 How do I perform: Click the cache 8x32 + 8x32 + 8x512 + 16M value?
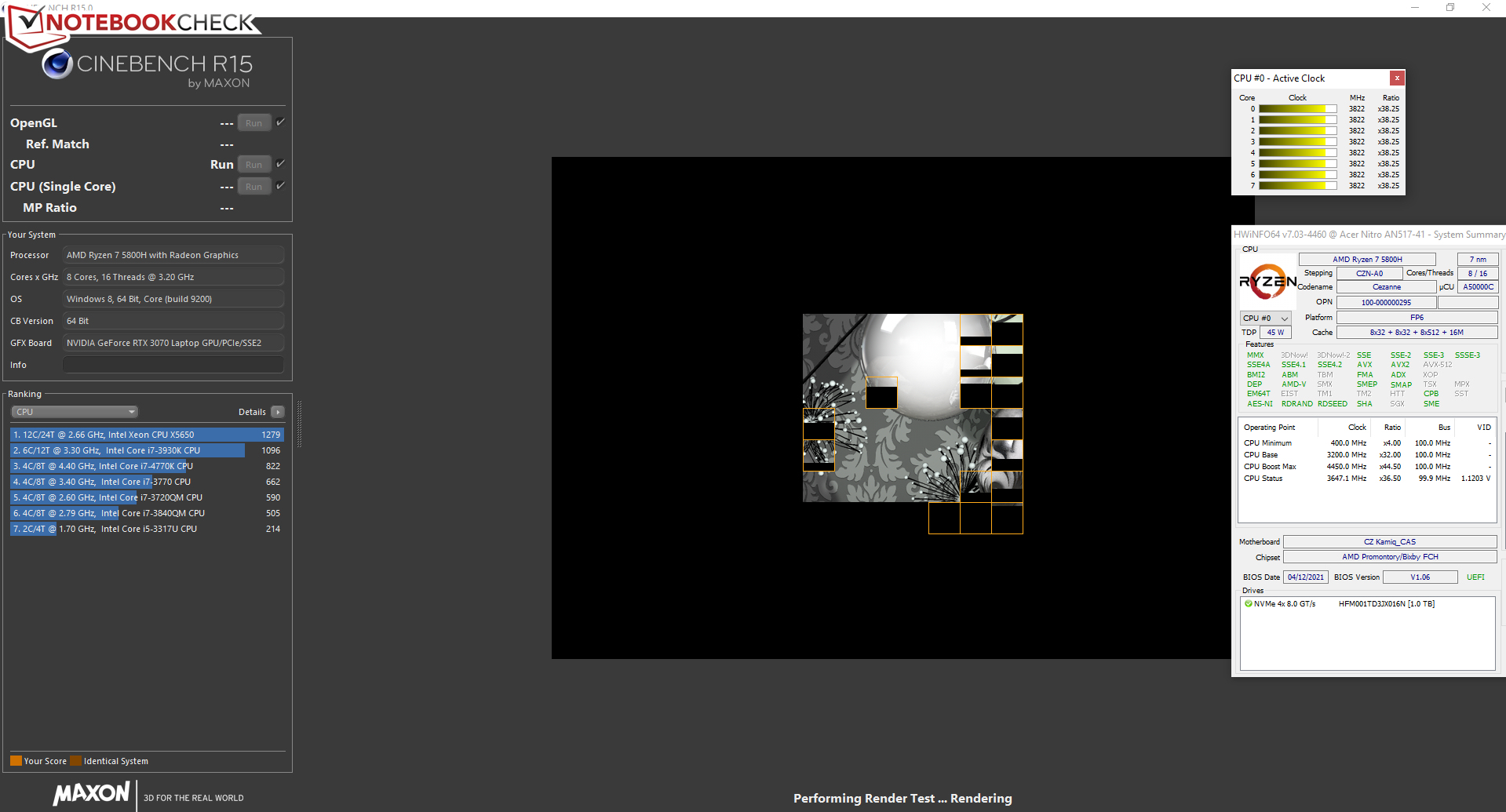click(1417, 333)
